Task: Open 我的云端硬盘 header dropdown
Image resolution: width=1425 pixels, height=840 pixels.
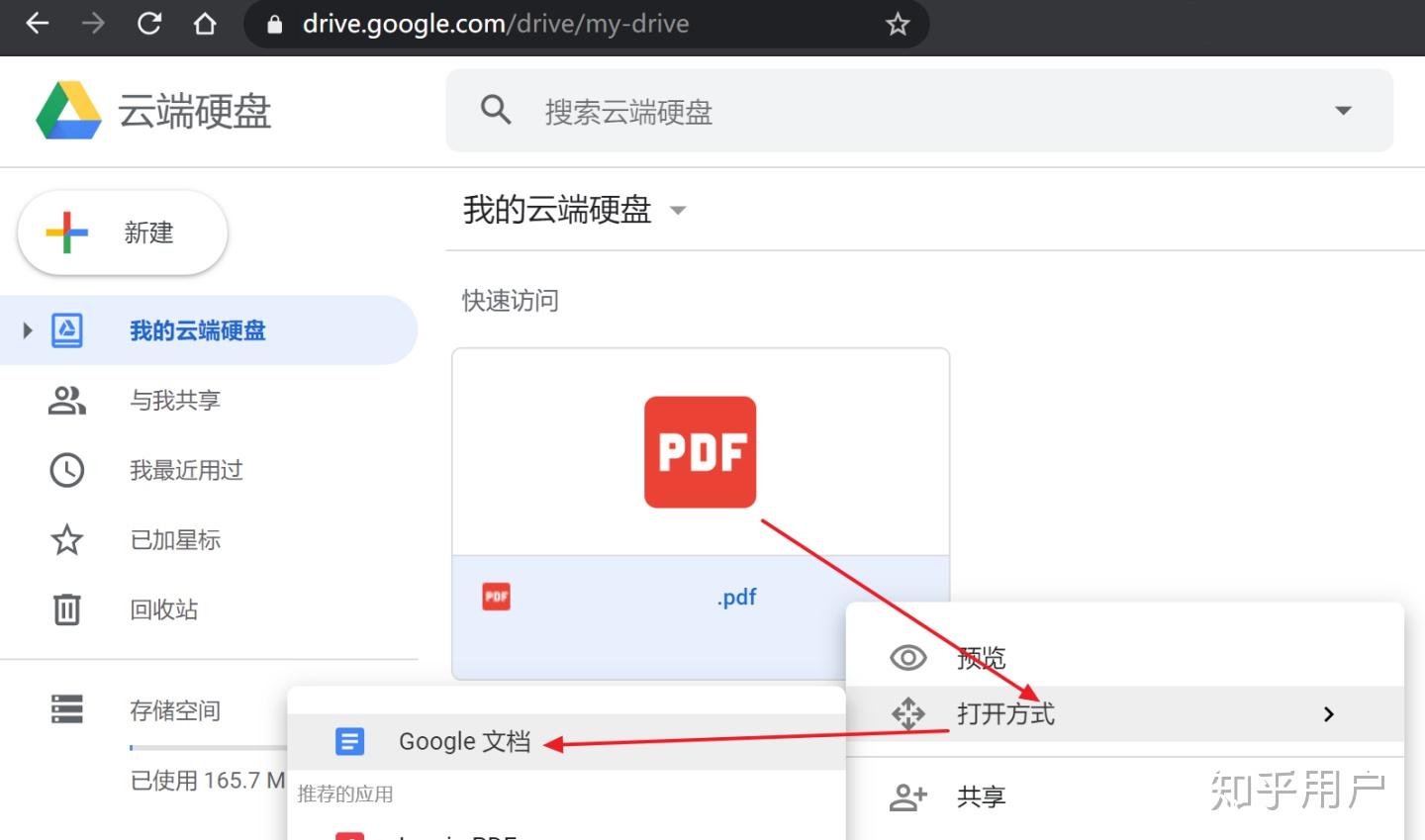Action: (x=678, y=210)
